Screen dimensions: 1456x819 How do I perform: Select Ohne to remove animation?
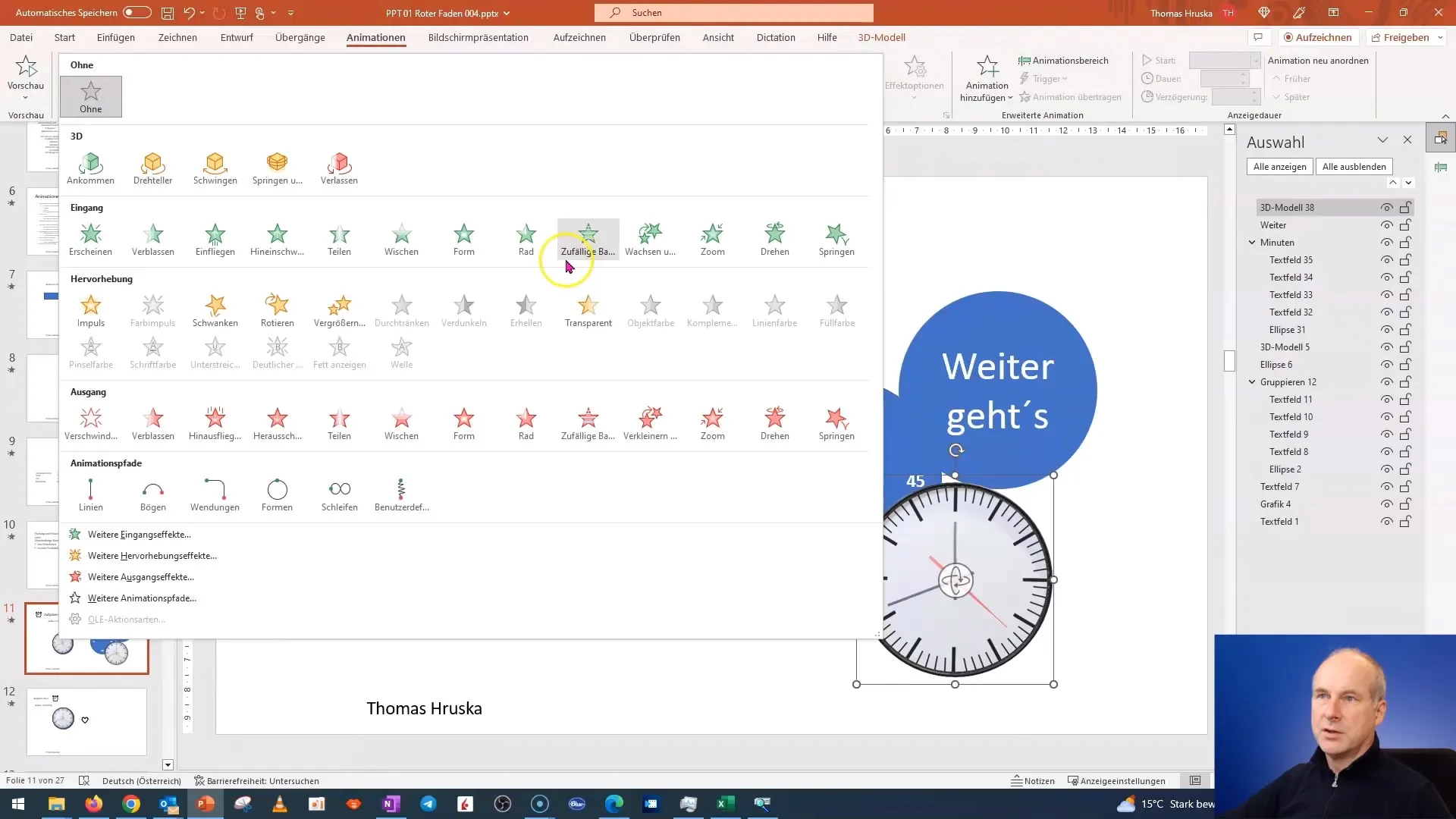[x=90, y=96]
